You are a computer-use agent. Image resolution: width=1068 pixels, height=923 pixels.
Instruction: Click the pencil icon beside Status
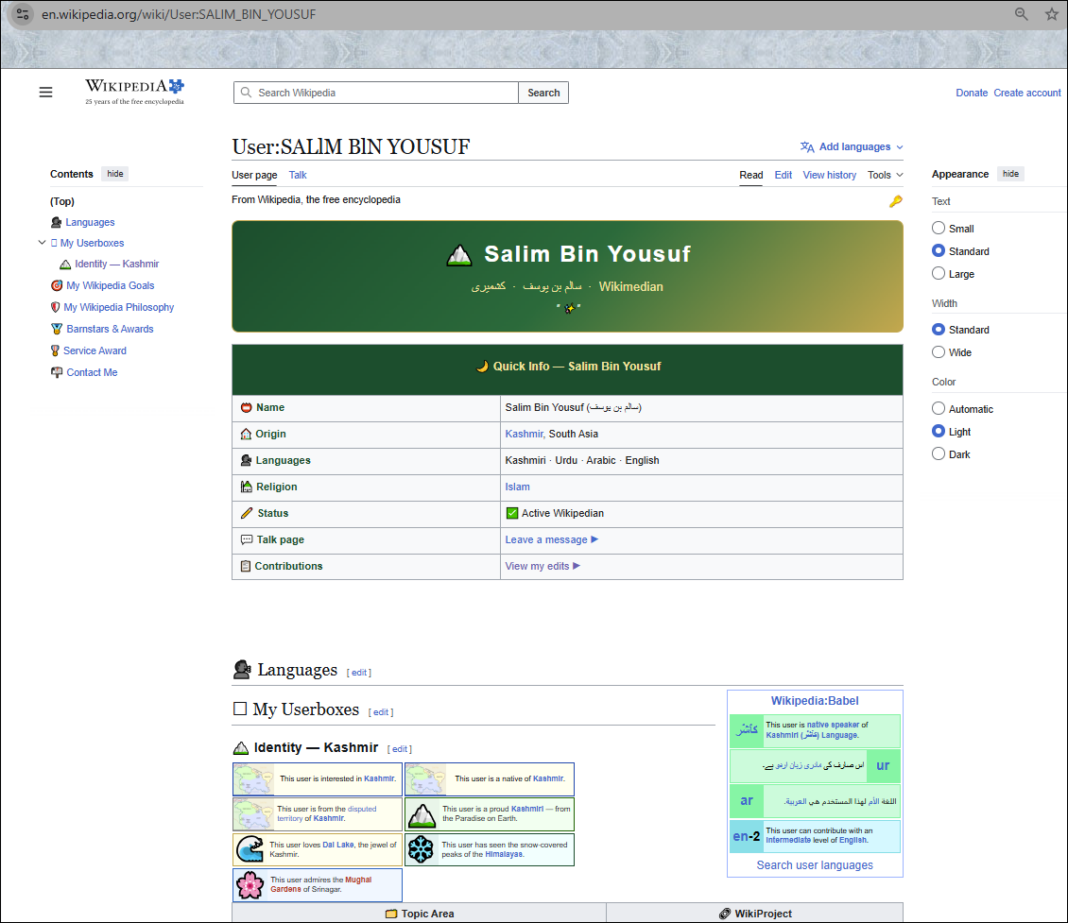click(247, 513)
